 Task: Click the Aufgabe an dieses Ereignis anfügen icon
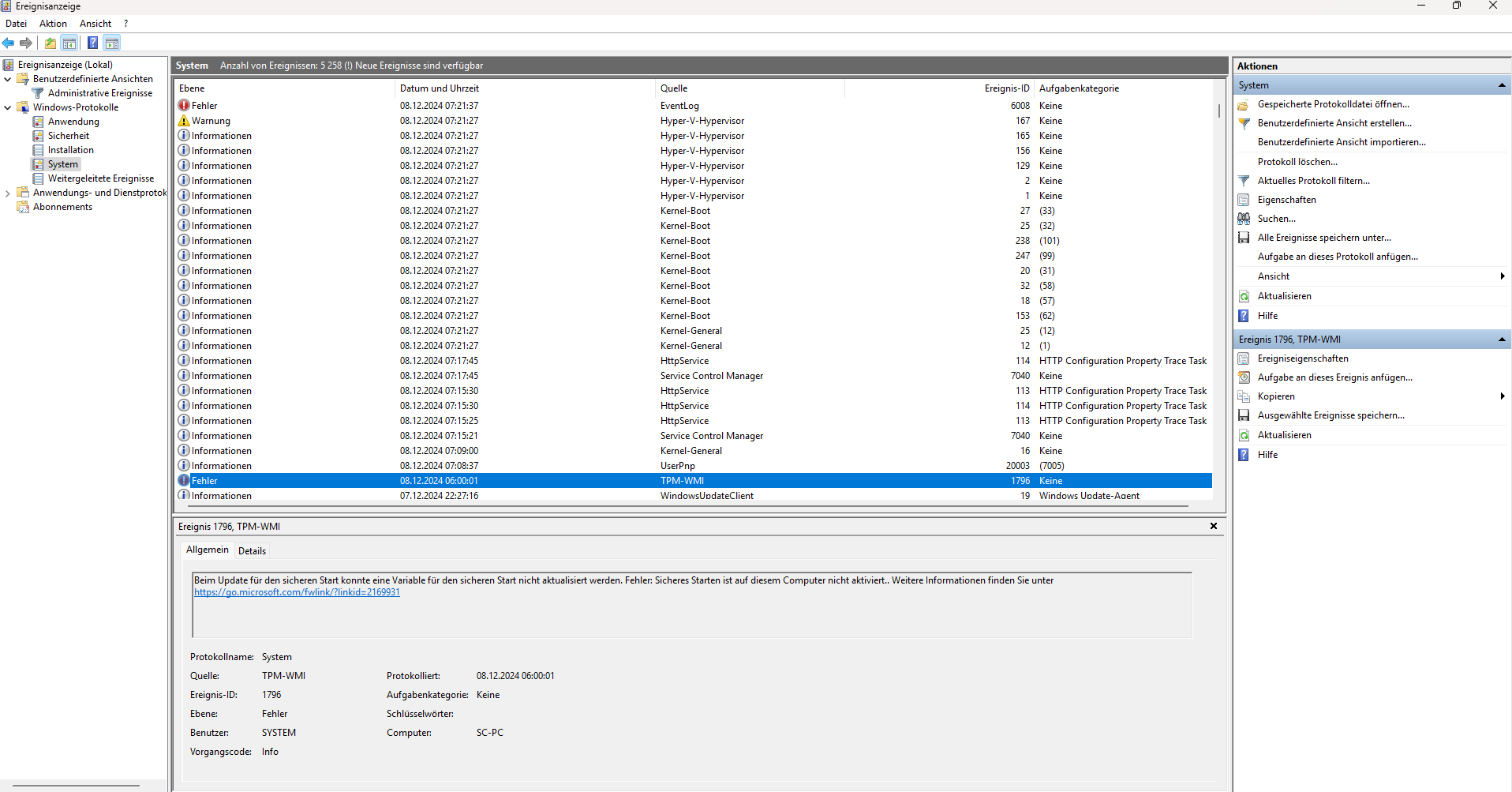(1244, 377)
